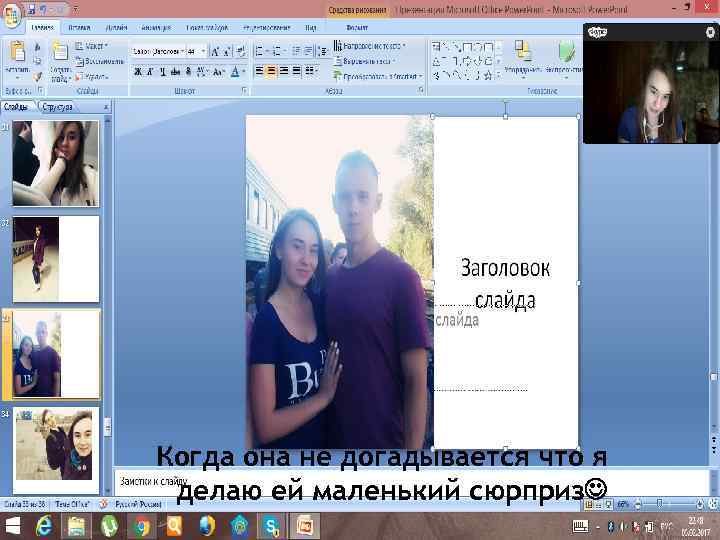
Task: Open the Paragraph dialog launcher
Action: point(421,91)
